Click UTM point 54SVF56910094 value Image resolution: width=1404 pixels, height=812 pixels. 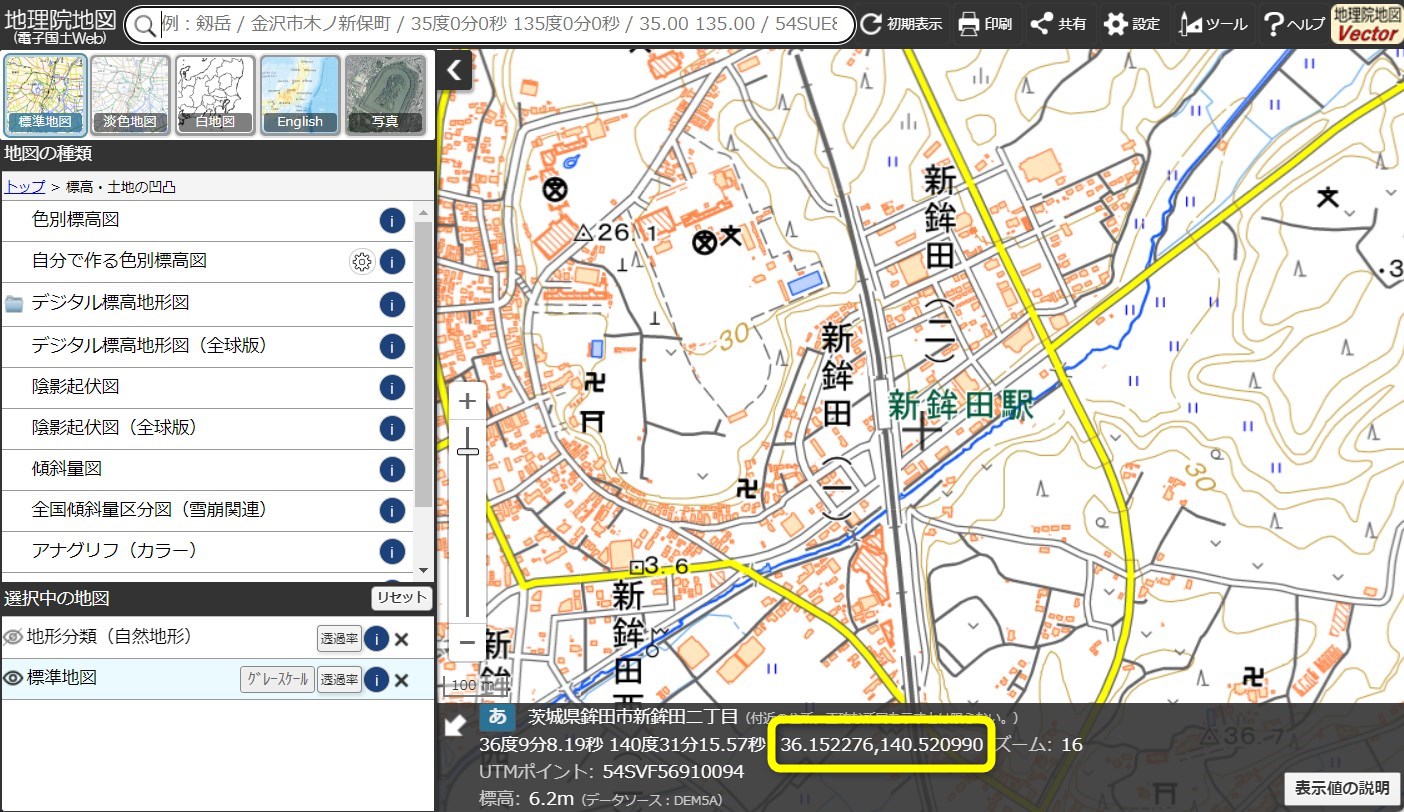coord(673,772)
